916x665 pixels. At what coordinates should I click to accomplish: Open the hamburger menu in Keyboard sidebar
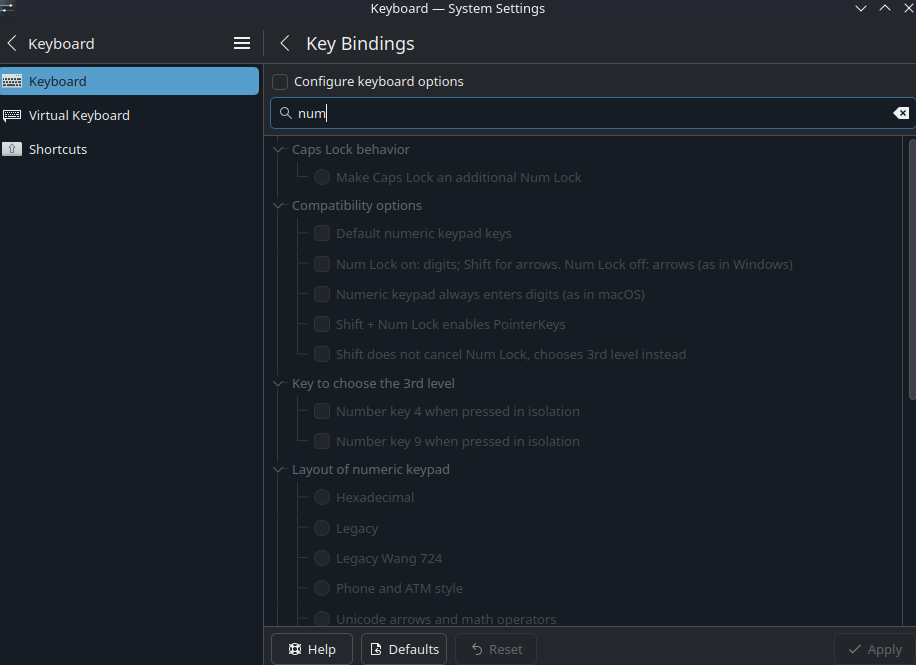pyautogui.click(x=242, y=43)
